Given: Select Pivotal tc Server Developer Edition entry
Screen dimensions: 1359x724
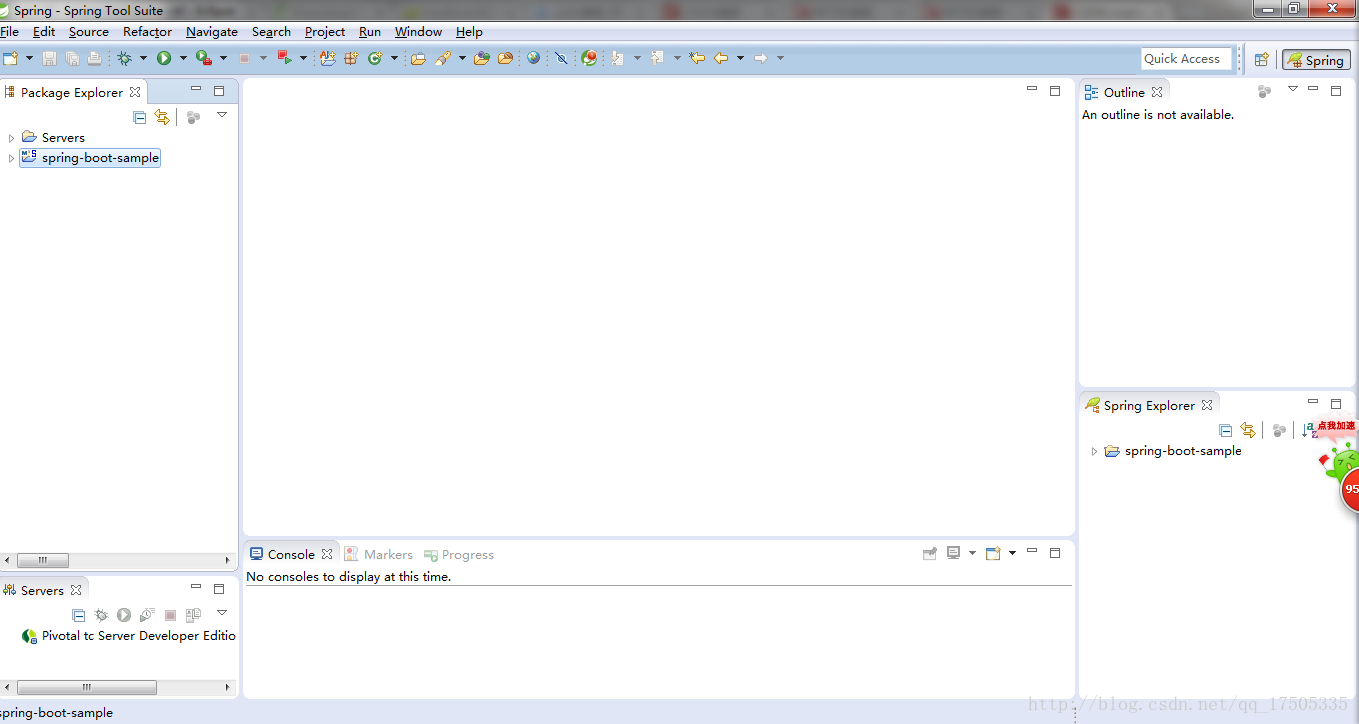Looking at the screenshot, I should pos(129,636).
